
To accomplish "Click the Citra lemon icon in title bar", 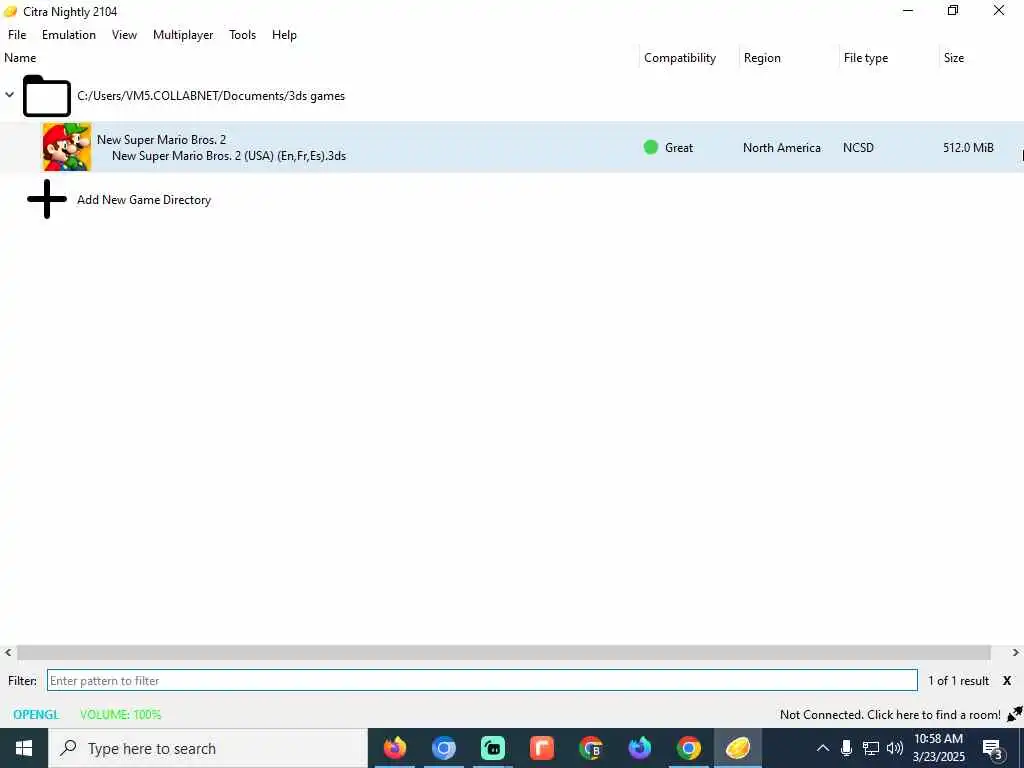I will [10, 12].
